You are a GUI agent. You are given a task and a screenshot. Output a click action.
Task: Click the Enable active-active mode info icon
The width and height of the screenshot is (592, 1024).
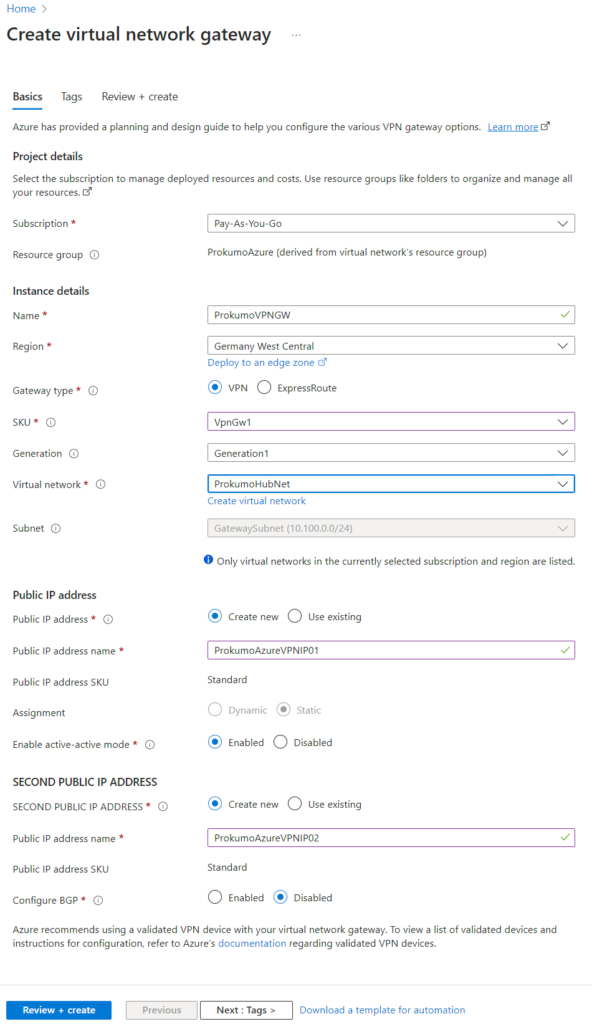(150, 744)
